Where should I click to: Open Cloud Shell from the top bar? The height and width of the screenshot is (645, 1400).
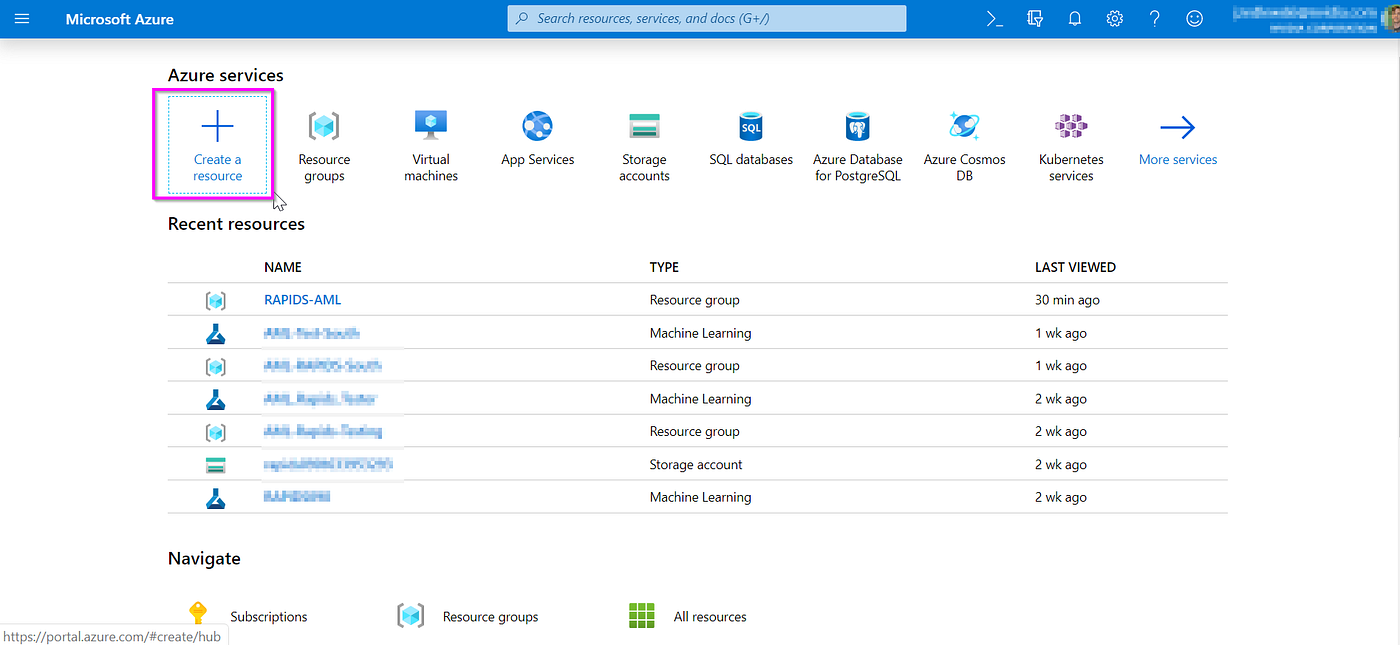coord(995,19)
